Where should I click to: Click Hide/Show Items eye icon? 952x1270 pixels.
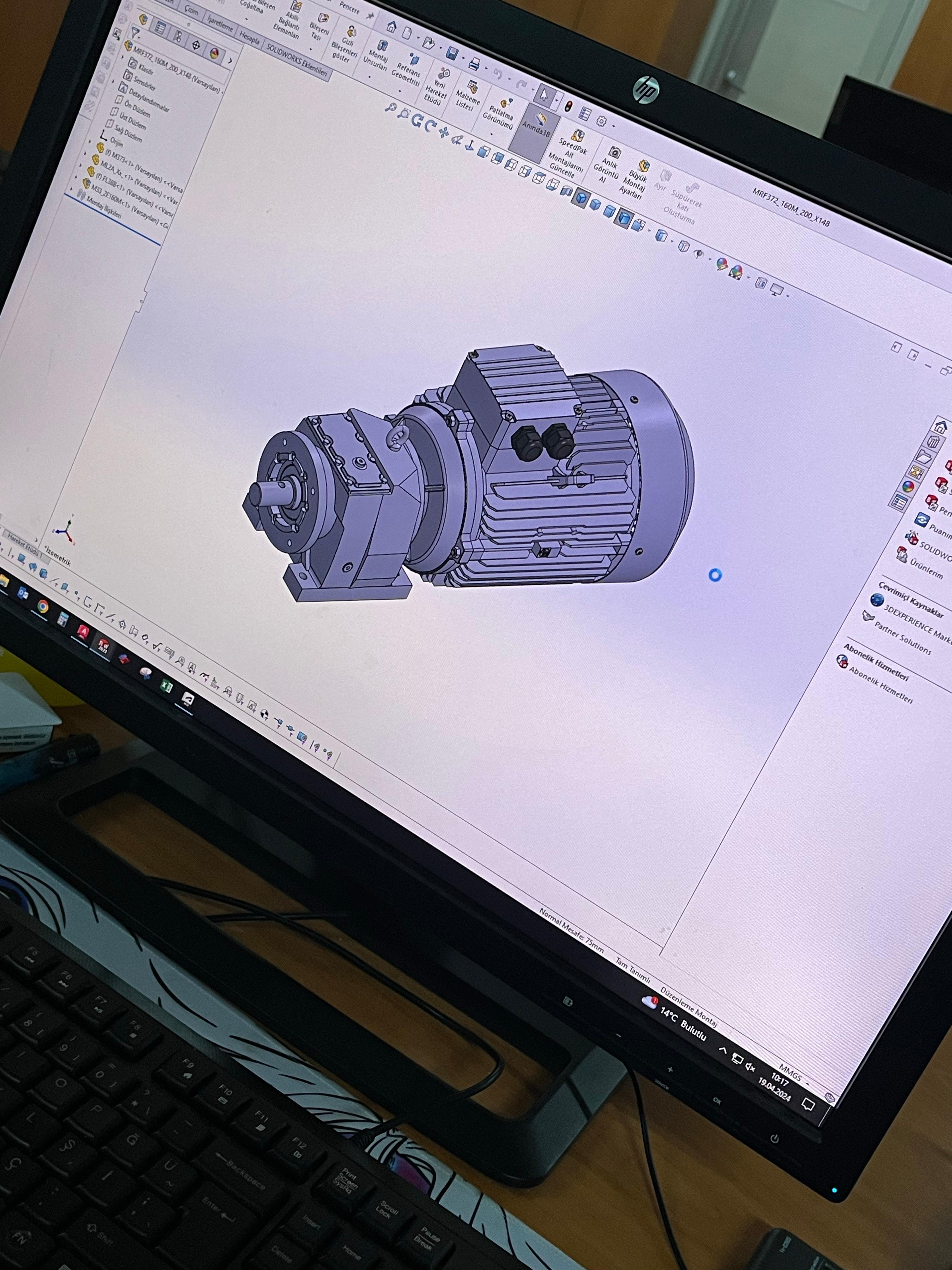pos(698,253)
